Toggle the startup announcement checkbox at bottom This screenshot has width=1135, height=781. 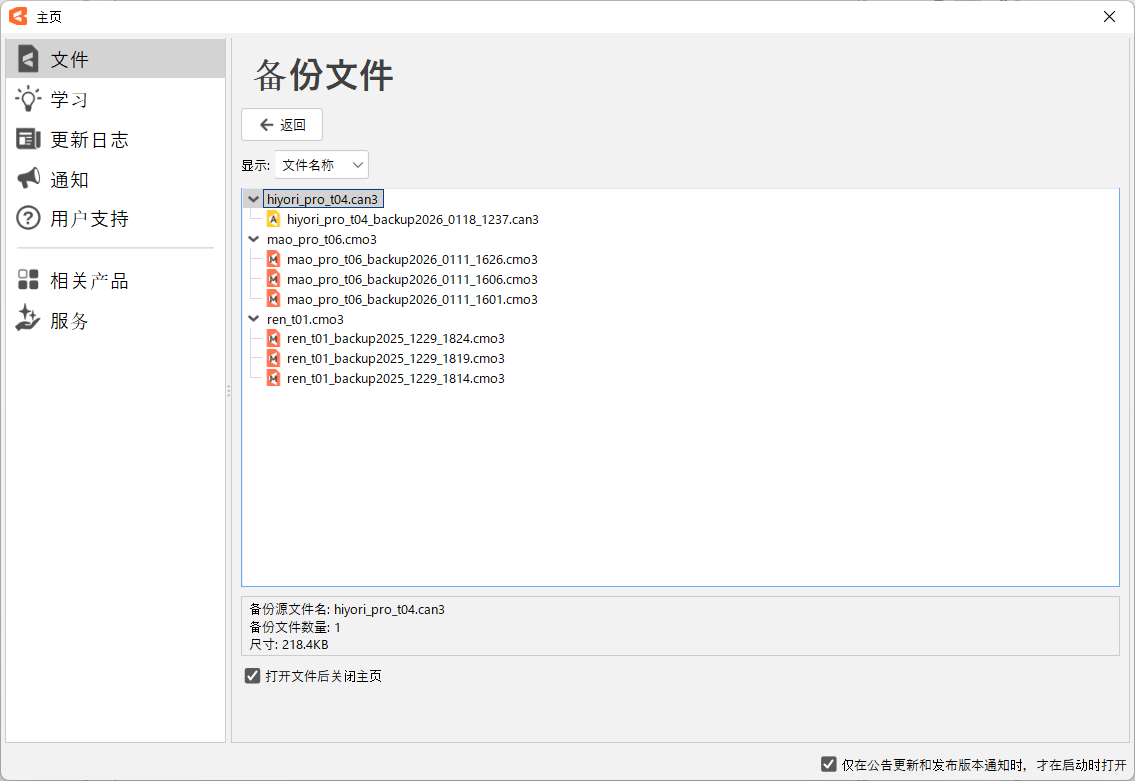point(828,764)
